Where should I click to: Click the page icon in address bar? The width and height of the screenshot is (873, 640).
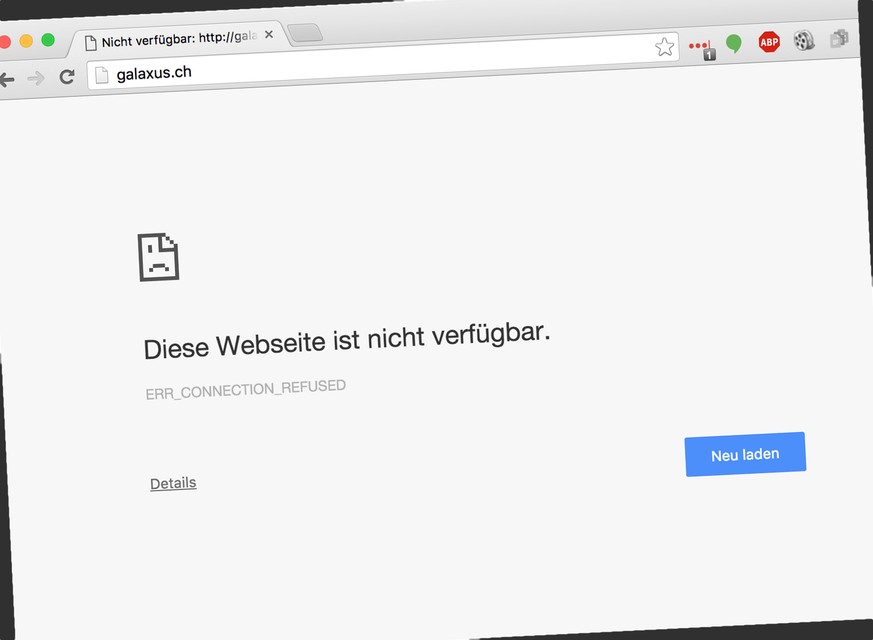pyautogui.click(x=101, y=75)
